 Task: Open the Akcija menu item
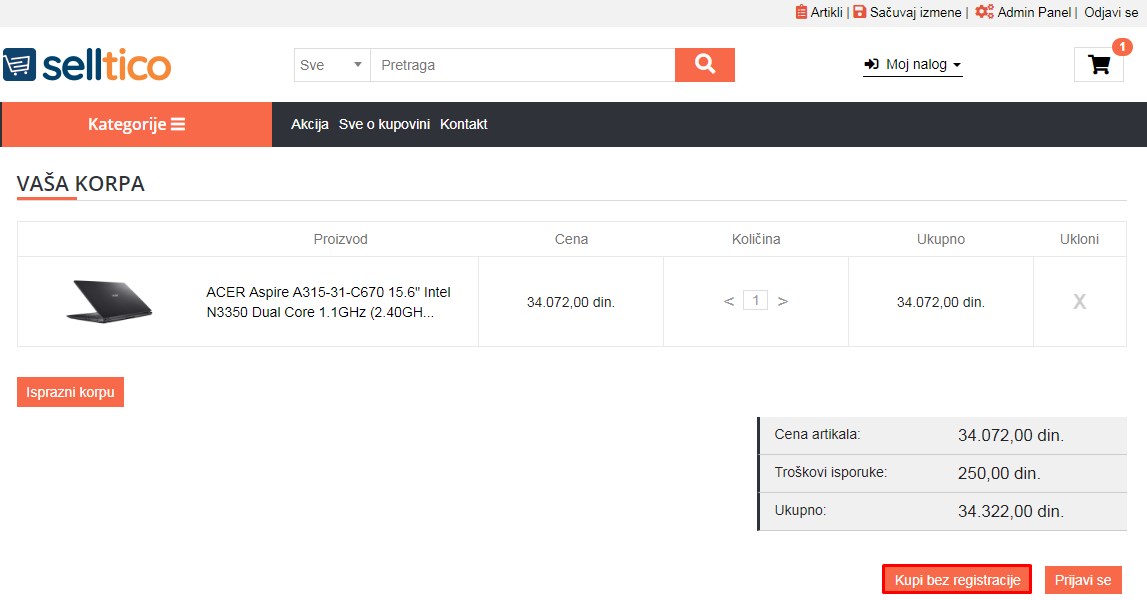(309, 124)
